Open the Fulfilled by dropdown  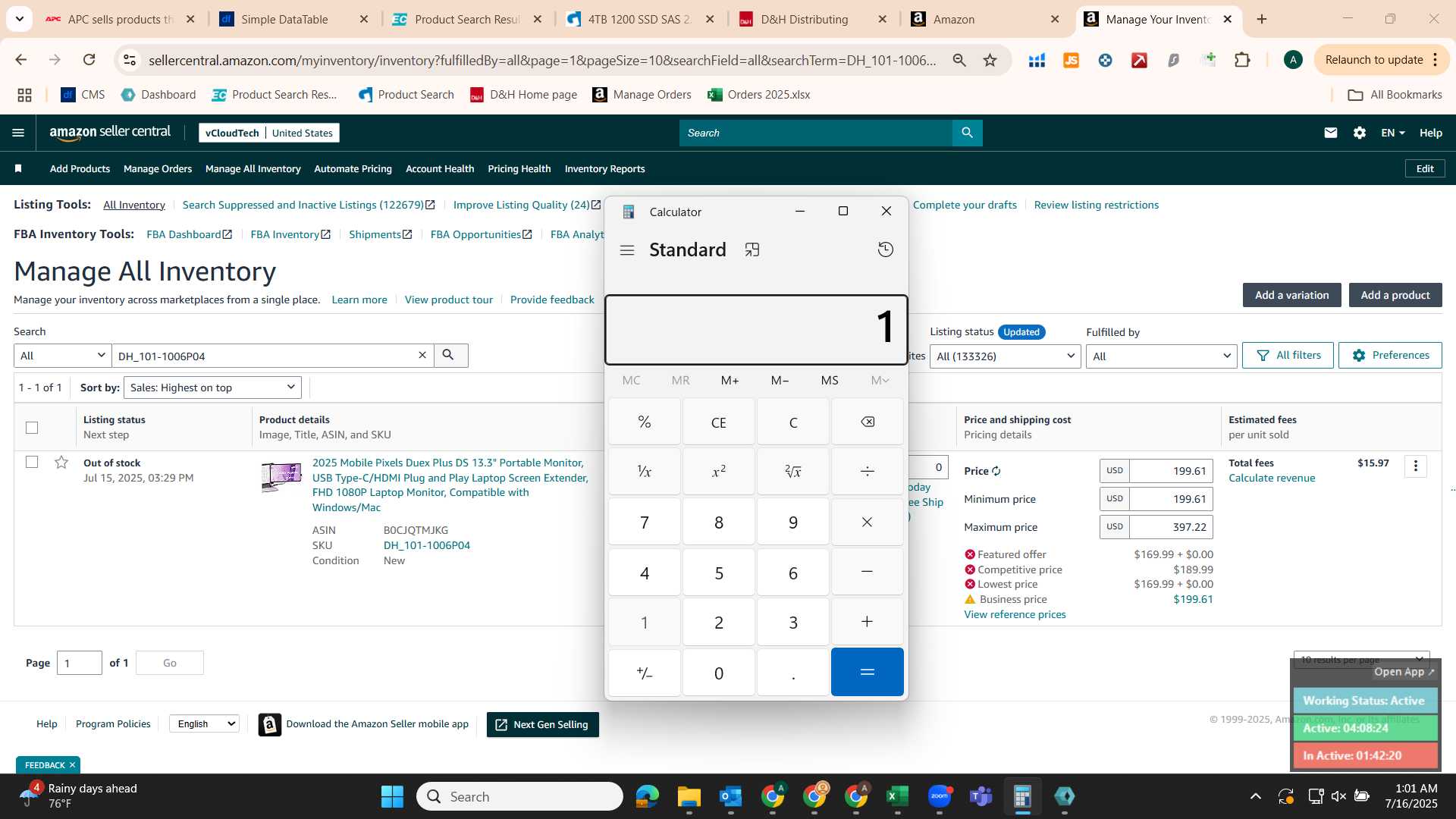click(x=1161, y=356)
